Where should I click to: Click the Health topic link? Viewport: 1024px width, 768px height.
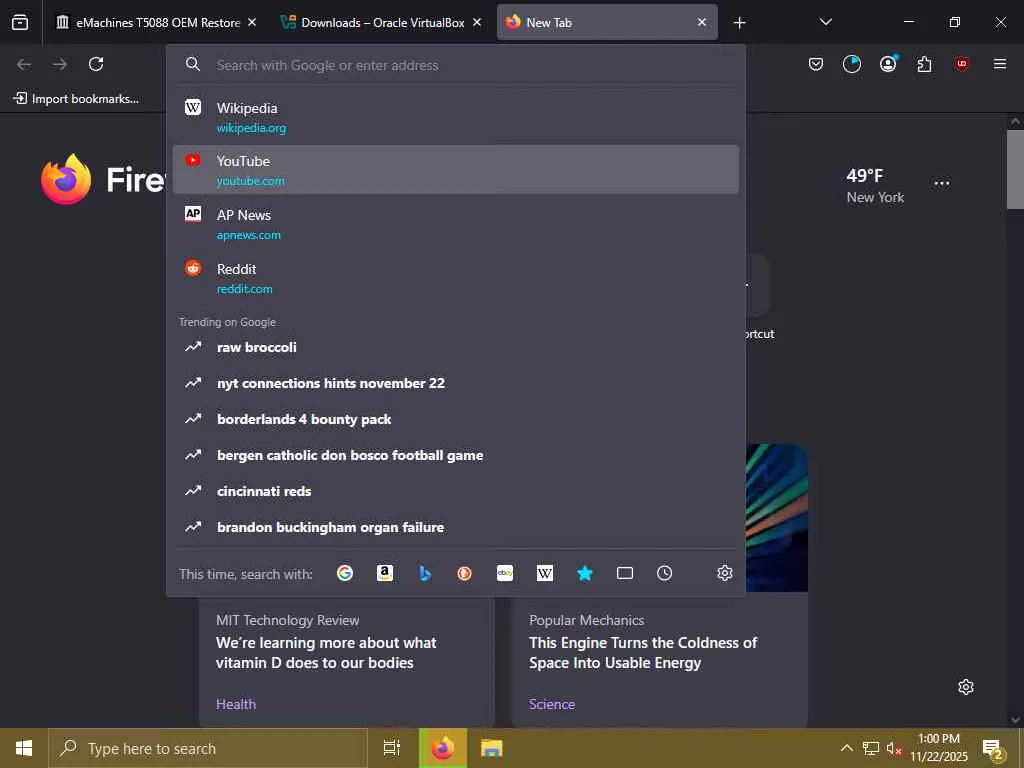coord(236,704)
